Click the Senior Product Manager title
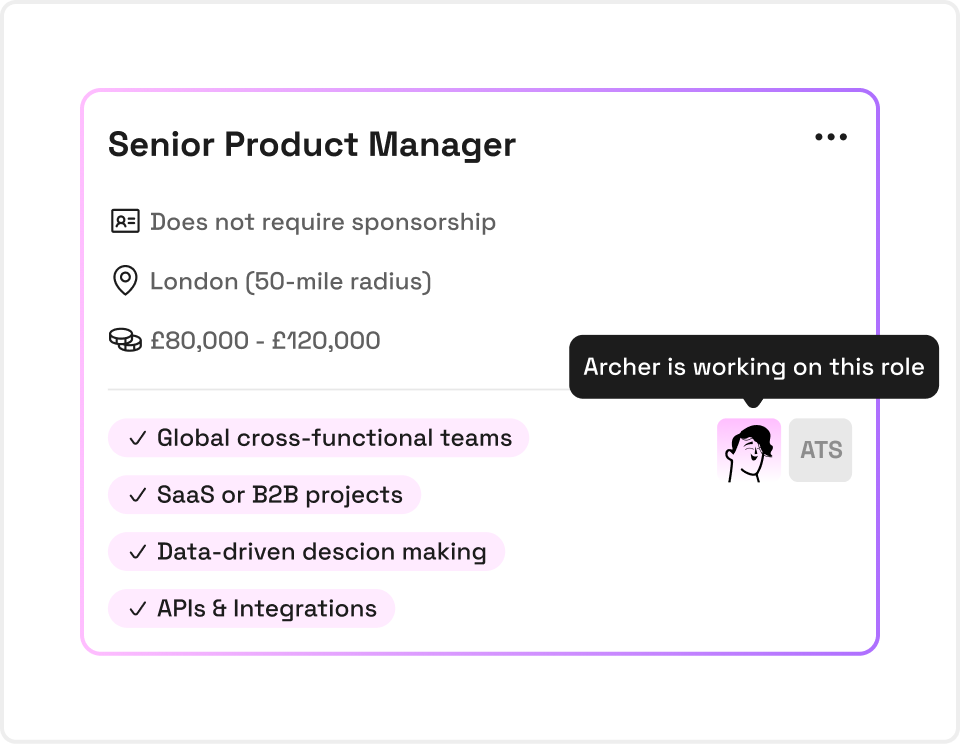 point(312,145)
